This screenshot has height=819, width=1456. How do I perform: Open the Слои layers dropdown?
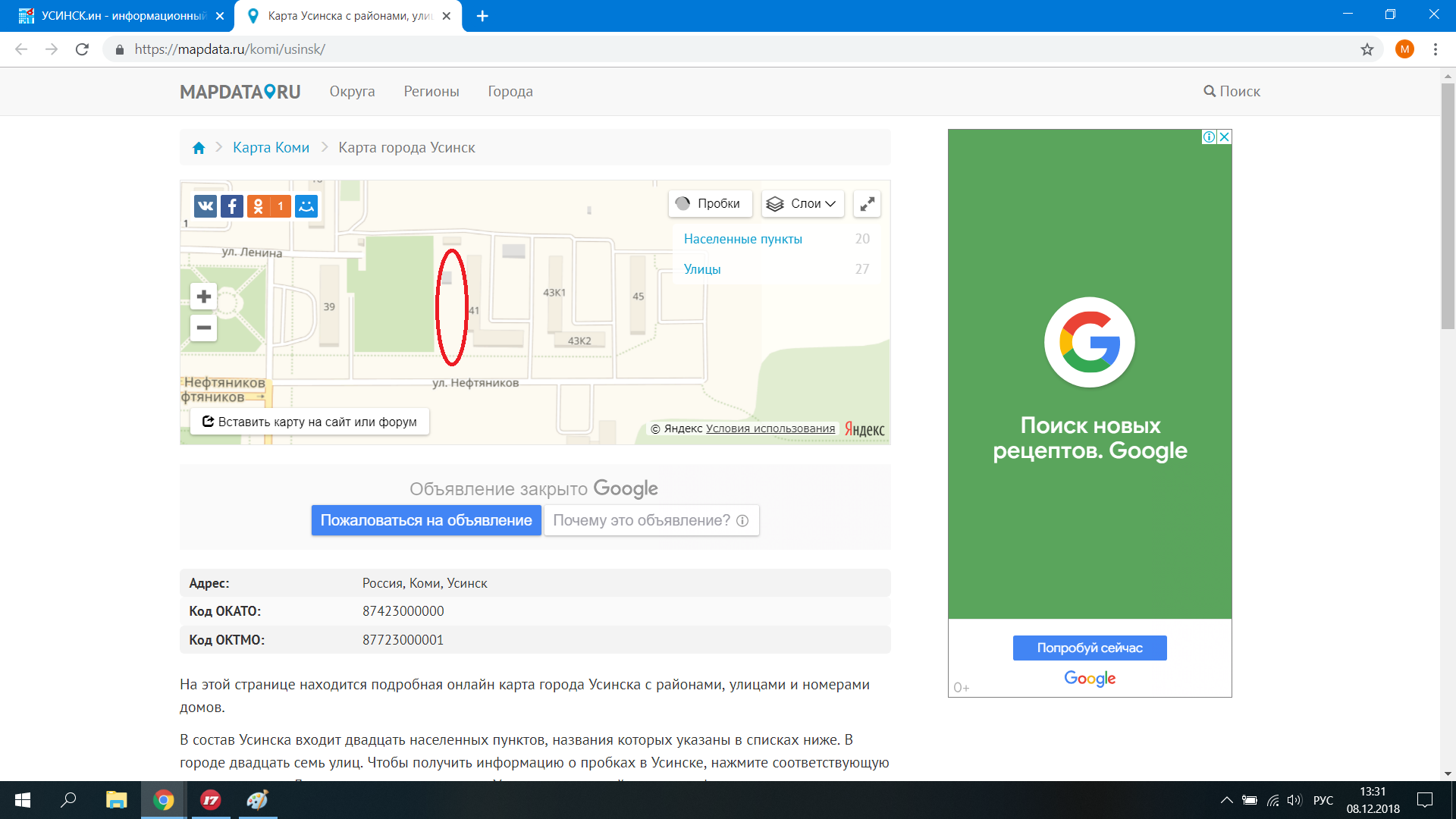[x=802, y=204]
